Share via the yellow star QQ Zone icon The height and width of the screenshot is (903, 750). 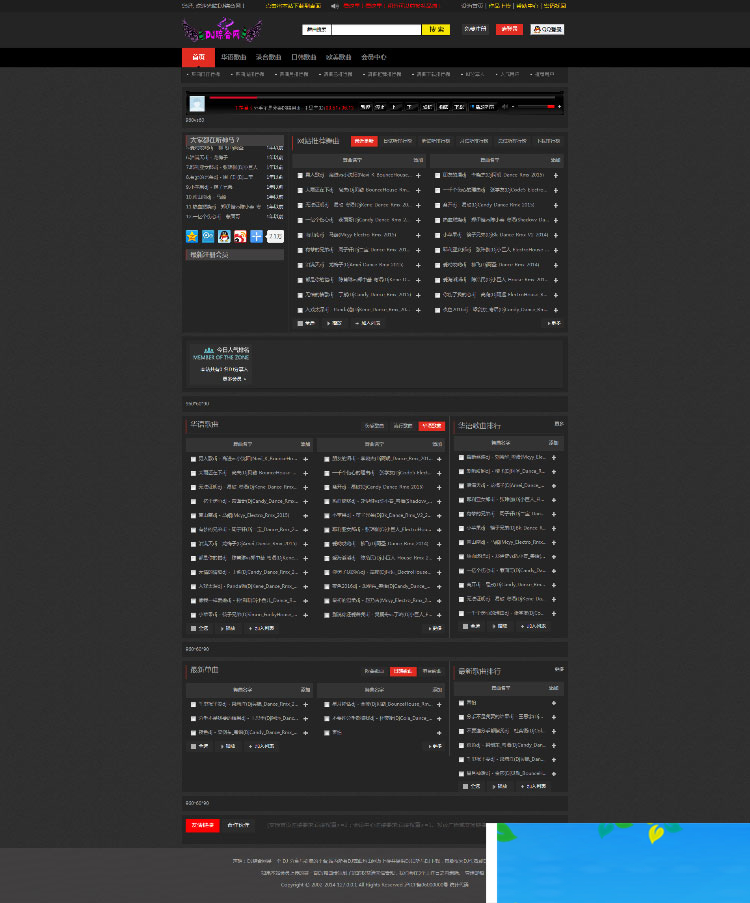click(192, 236)
